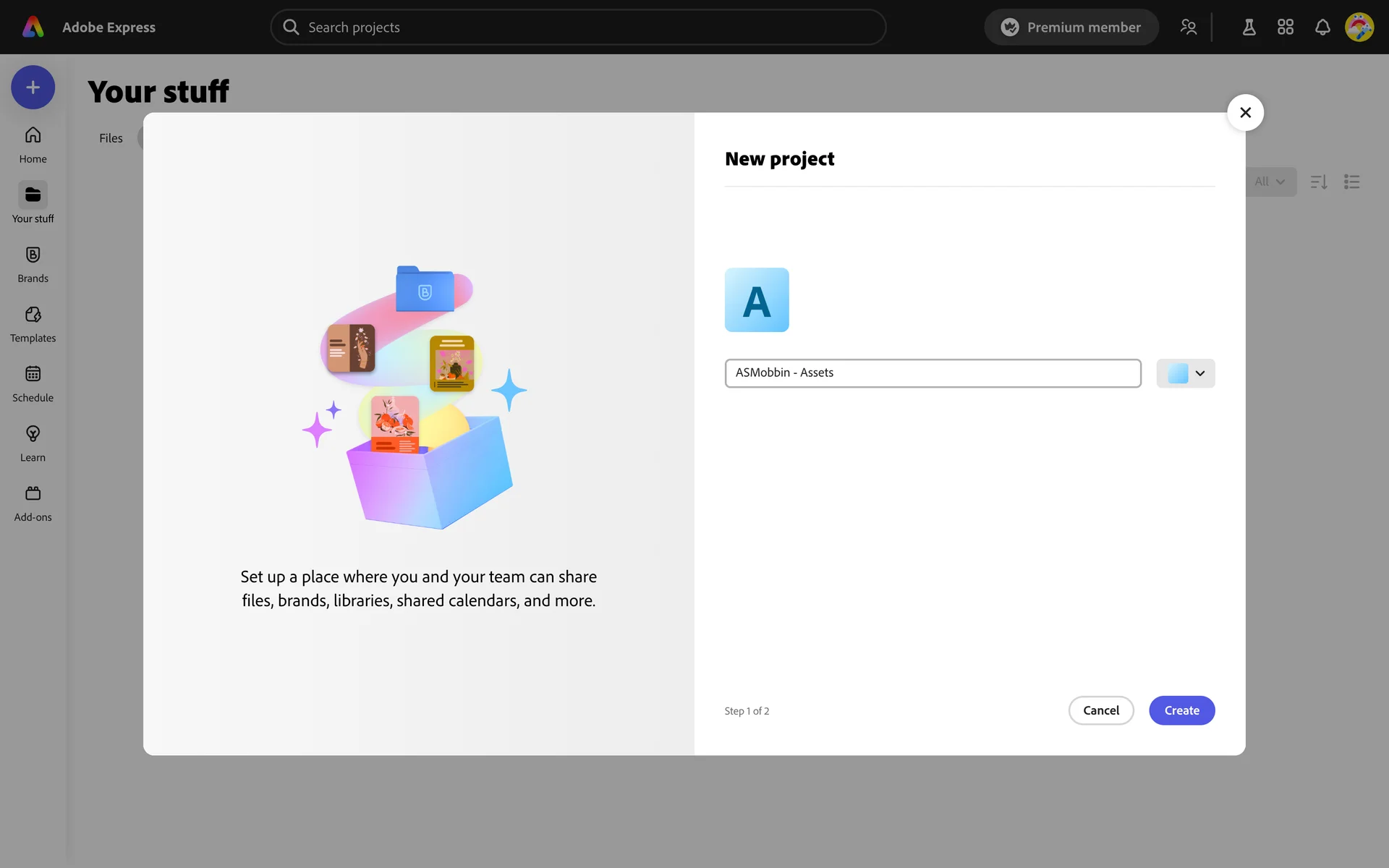Open the Learn lightbulb section
This screenshot has height=868, width=1389.
click(x=33, y=443)
